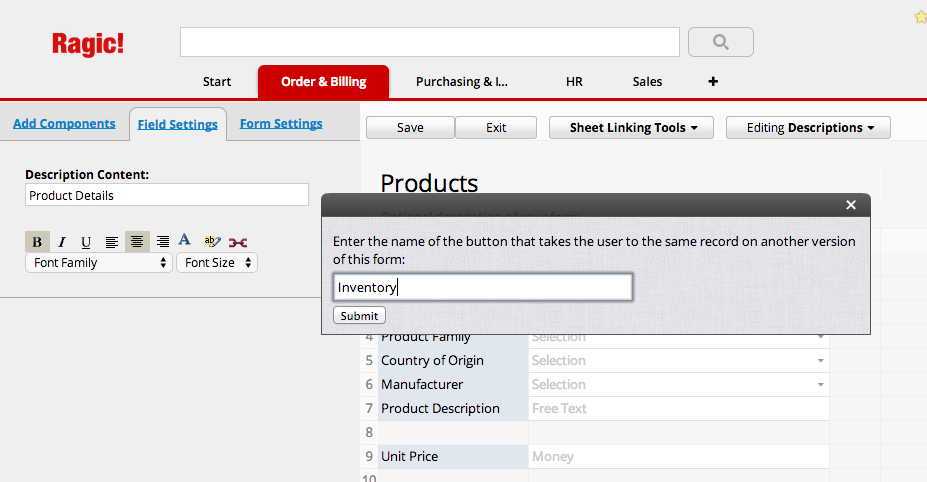Switch to Field Settings panel
The width and height of the screenshot is (927, 482).
click(x=177, y=124)
